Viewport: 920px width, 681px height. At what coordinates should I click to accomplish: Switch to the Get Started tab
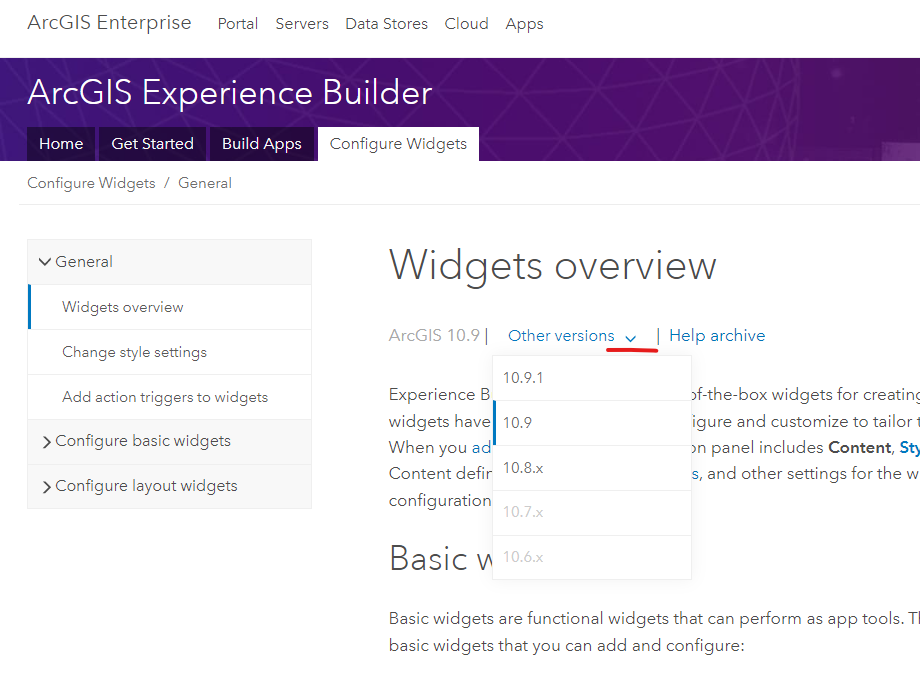151,143
